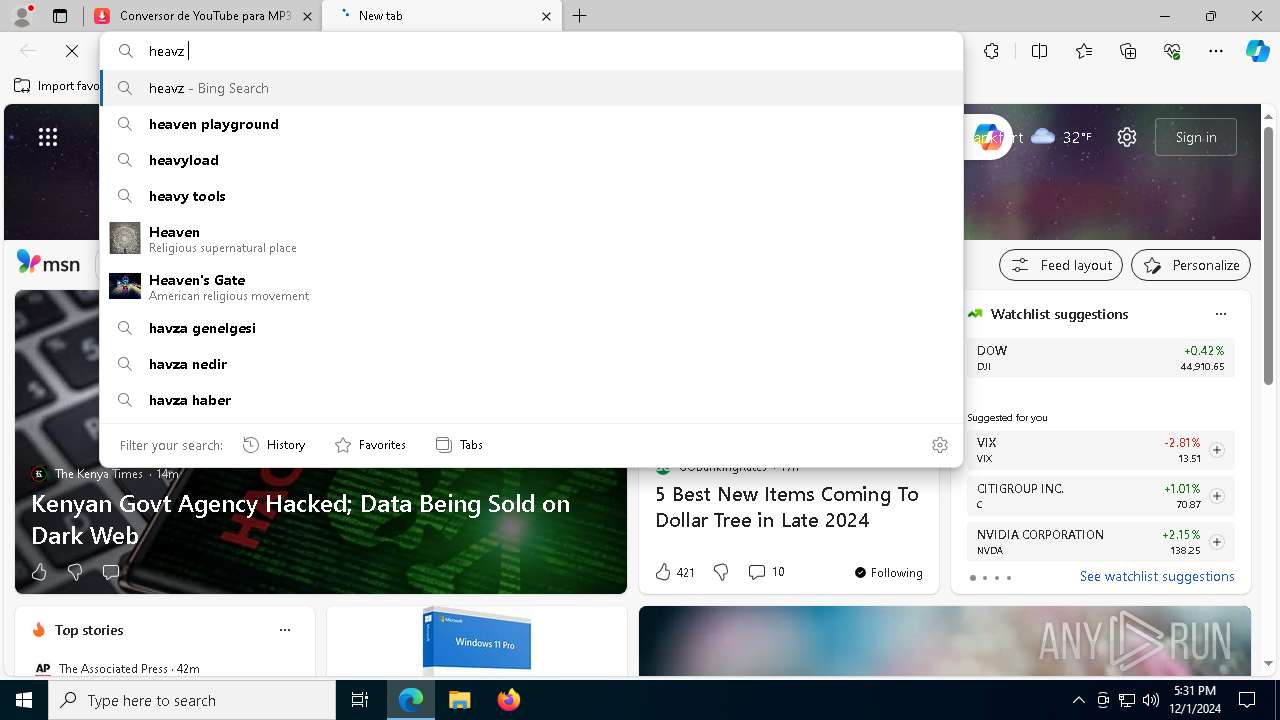Open the Copilot sidebar icon
Viewport: 1280px width, 720px height.
[x=1257, y=51]
